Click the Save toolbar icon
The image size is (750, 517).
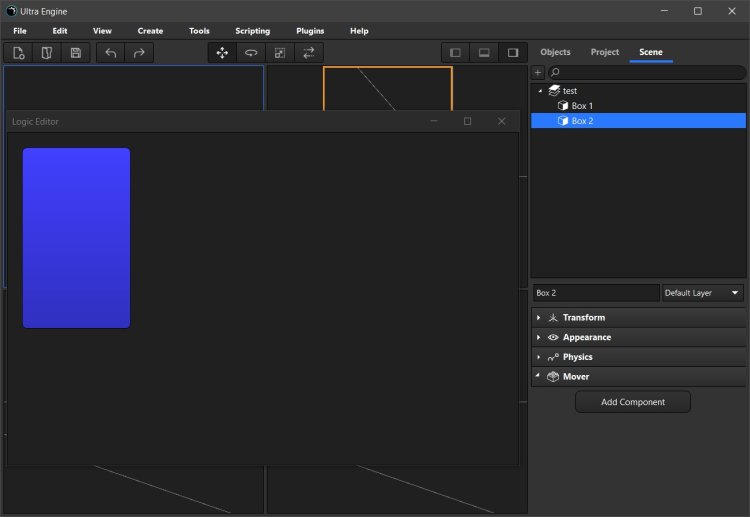(x=76, y=53)
